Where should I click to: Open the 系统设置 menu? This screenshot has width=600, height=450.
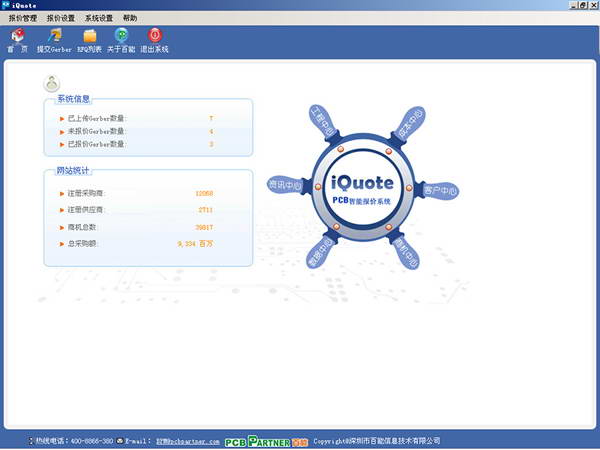tap(99, 18)
